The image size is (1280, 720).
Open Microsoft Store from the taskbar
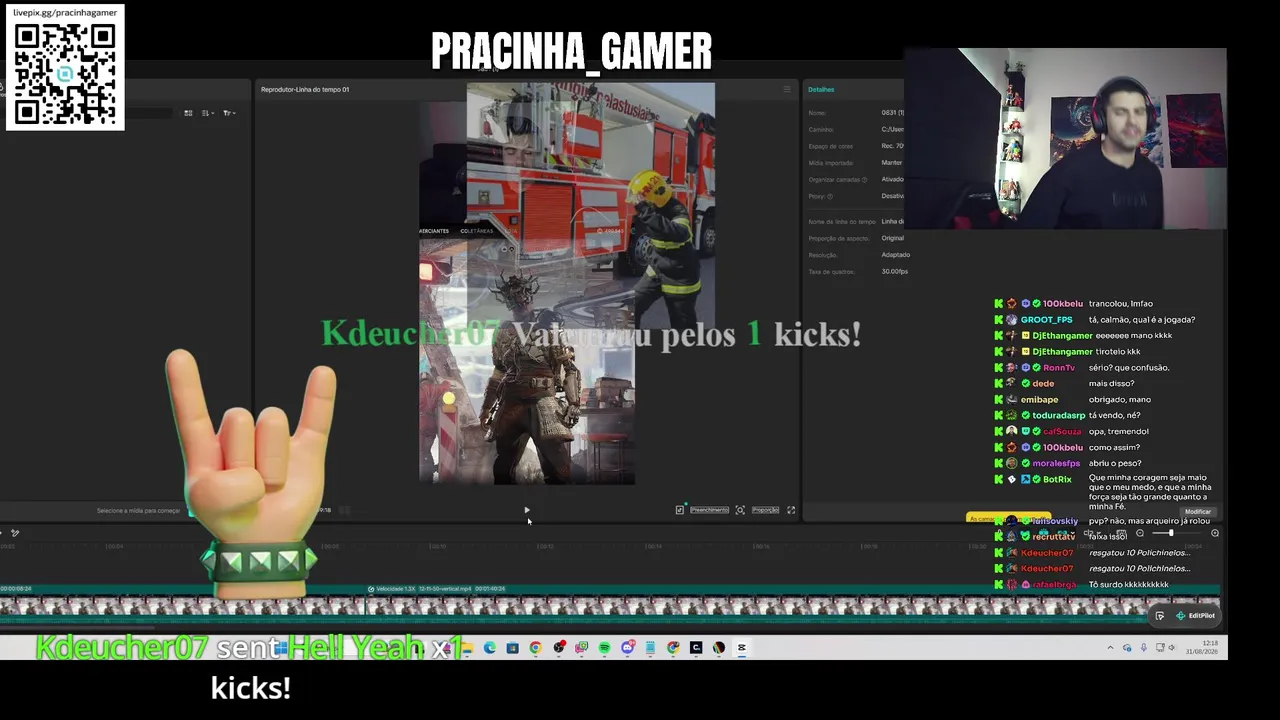coord(513,648)
